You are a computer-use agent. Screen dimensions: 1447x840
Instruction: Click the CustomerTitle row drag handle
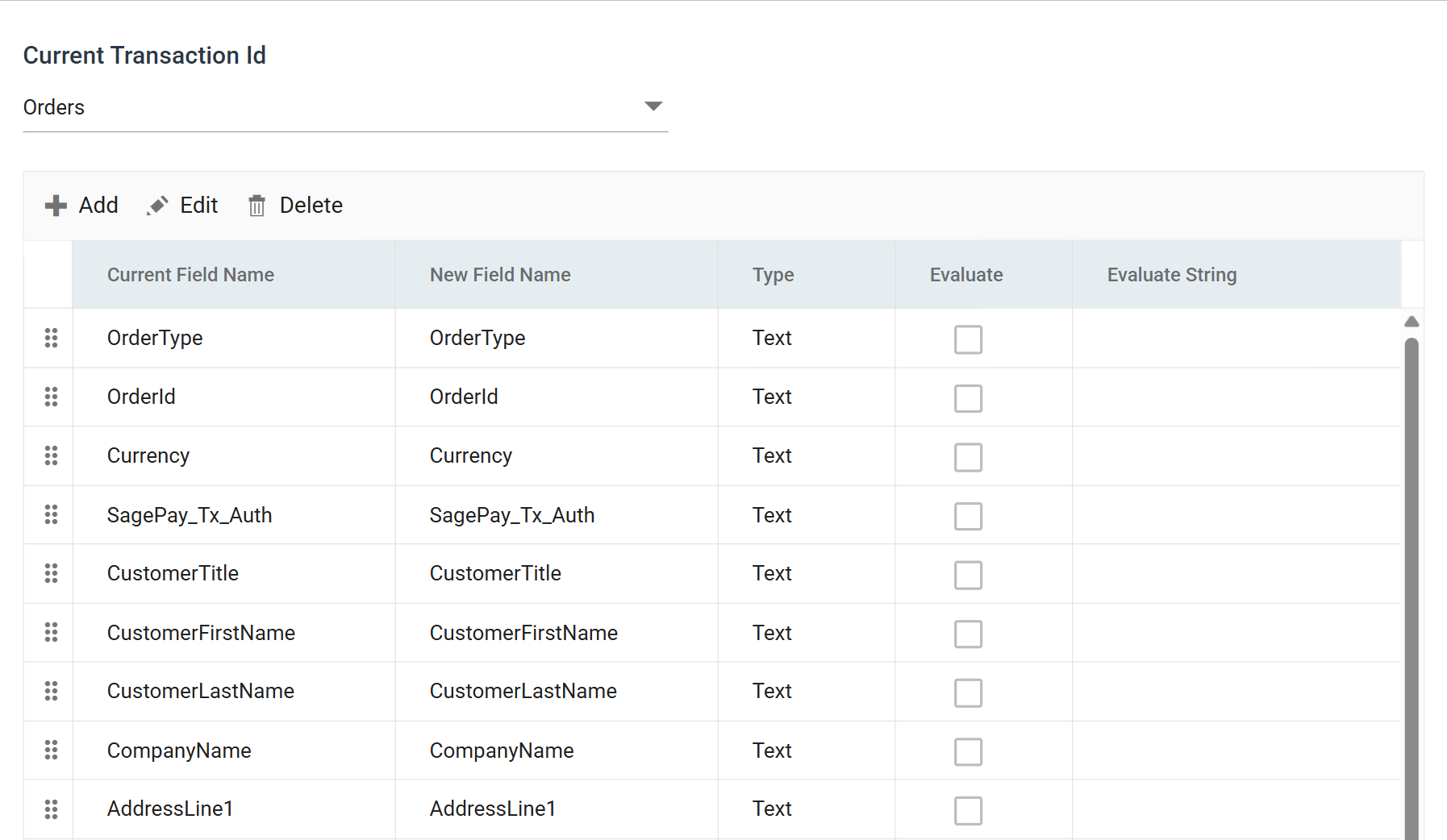click(x=51, y=573)
